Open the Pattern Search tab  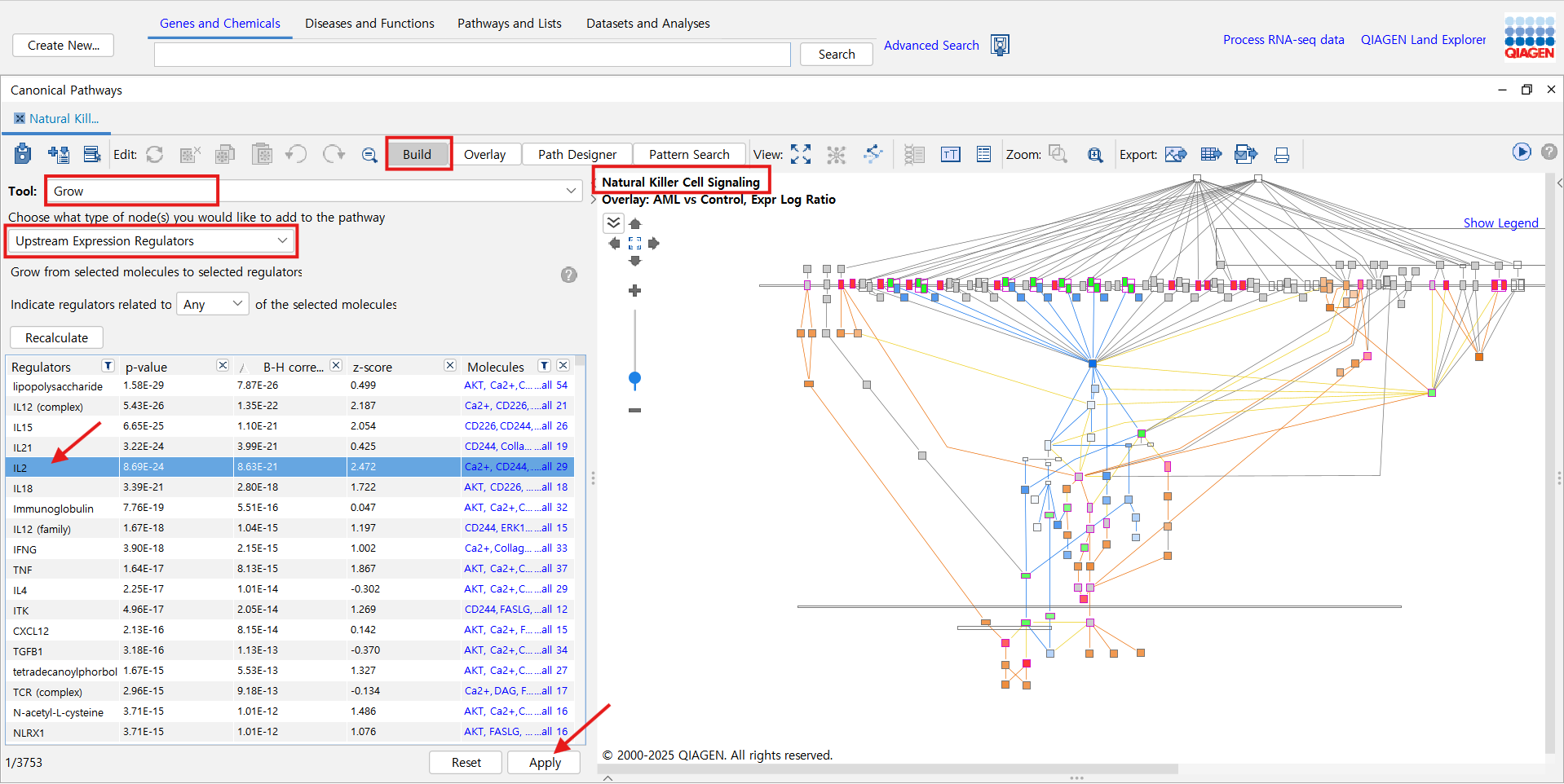689,154
